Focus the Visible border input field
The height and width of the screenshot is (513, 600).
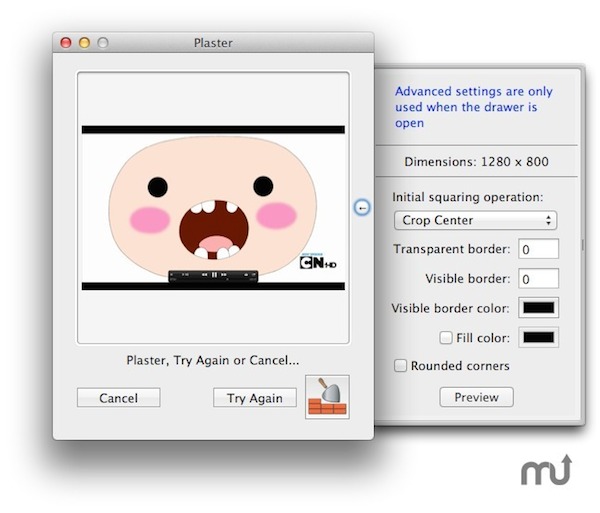[538, 278]
